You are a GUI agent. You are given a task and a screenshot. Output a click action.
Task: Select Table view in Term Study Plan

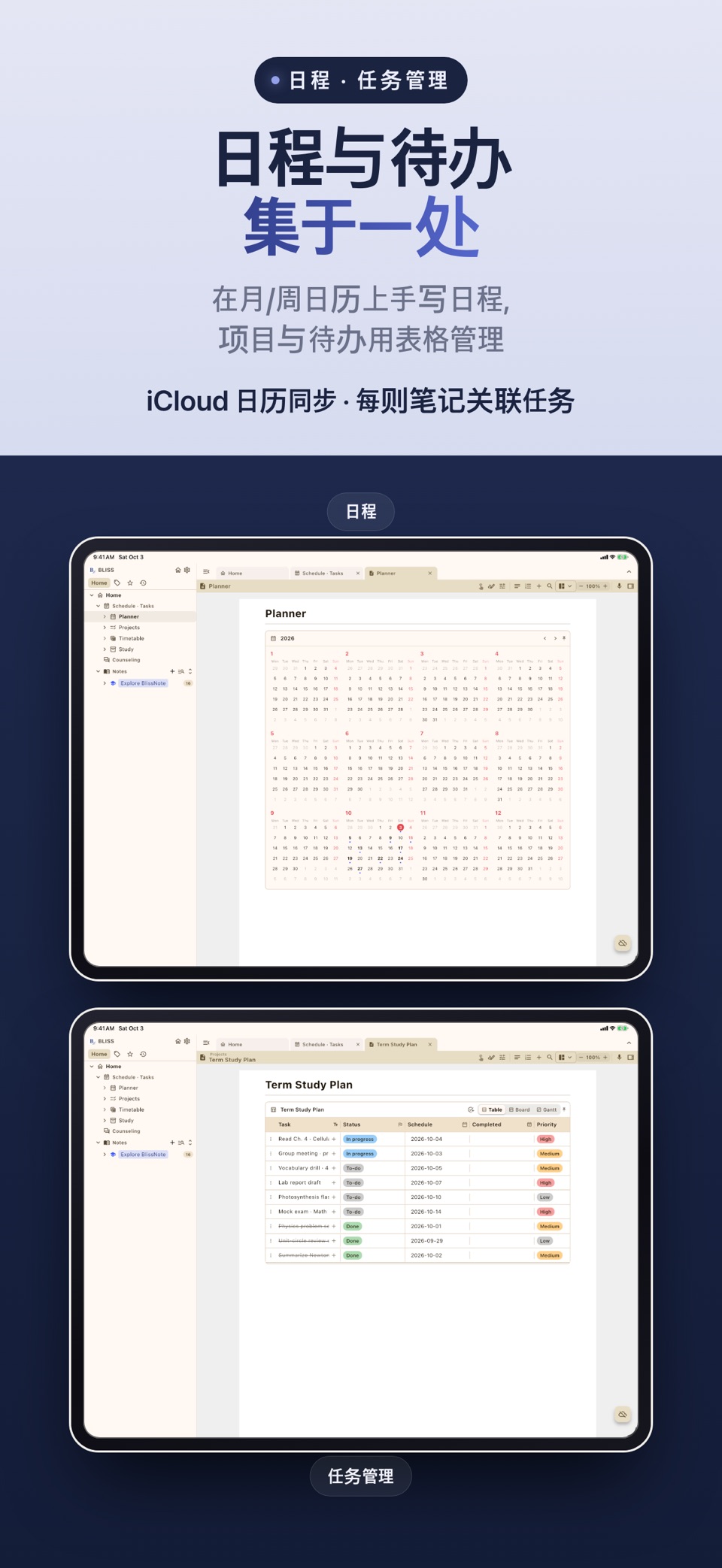[492, 1109]
